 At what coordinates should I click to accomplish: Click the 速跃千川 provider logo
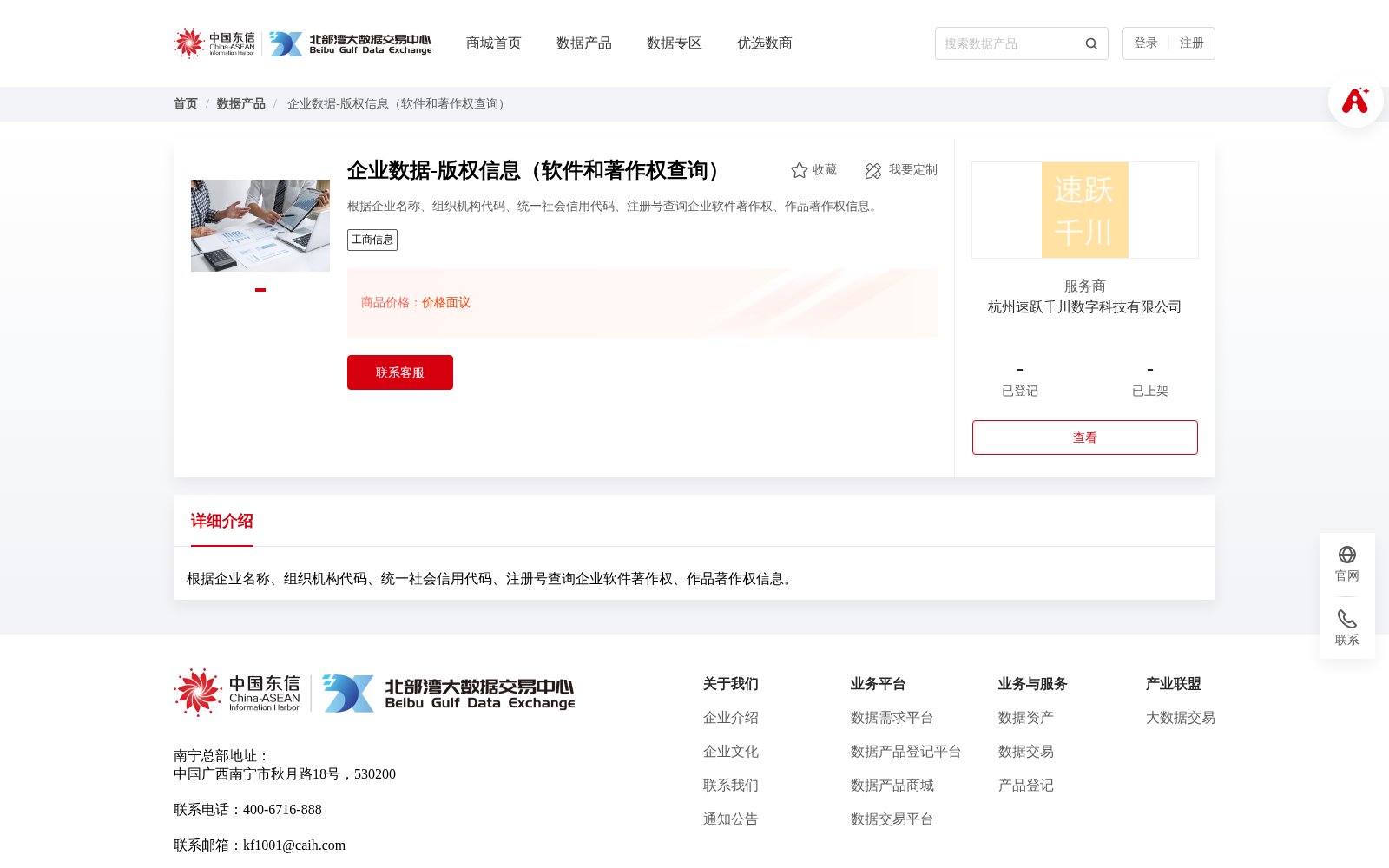(x=1085, y=210)
